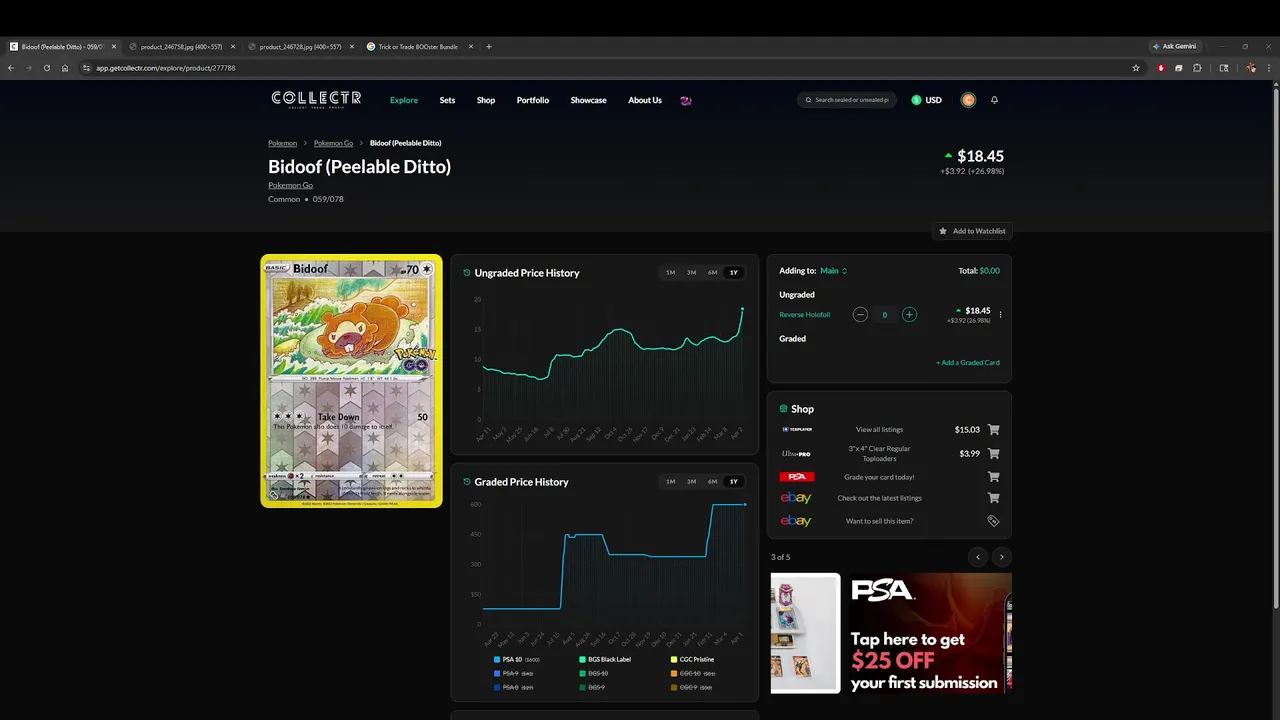The height and width of the screenshot is (720, 1280).
Task: Toggle CGC 9 series in legend
Action: pyautogui.click(x=691, y=688)
